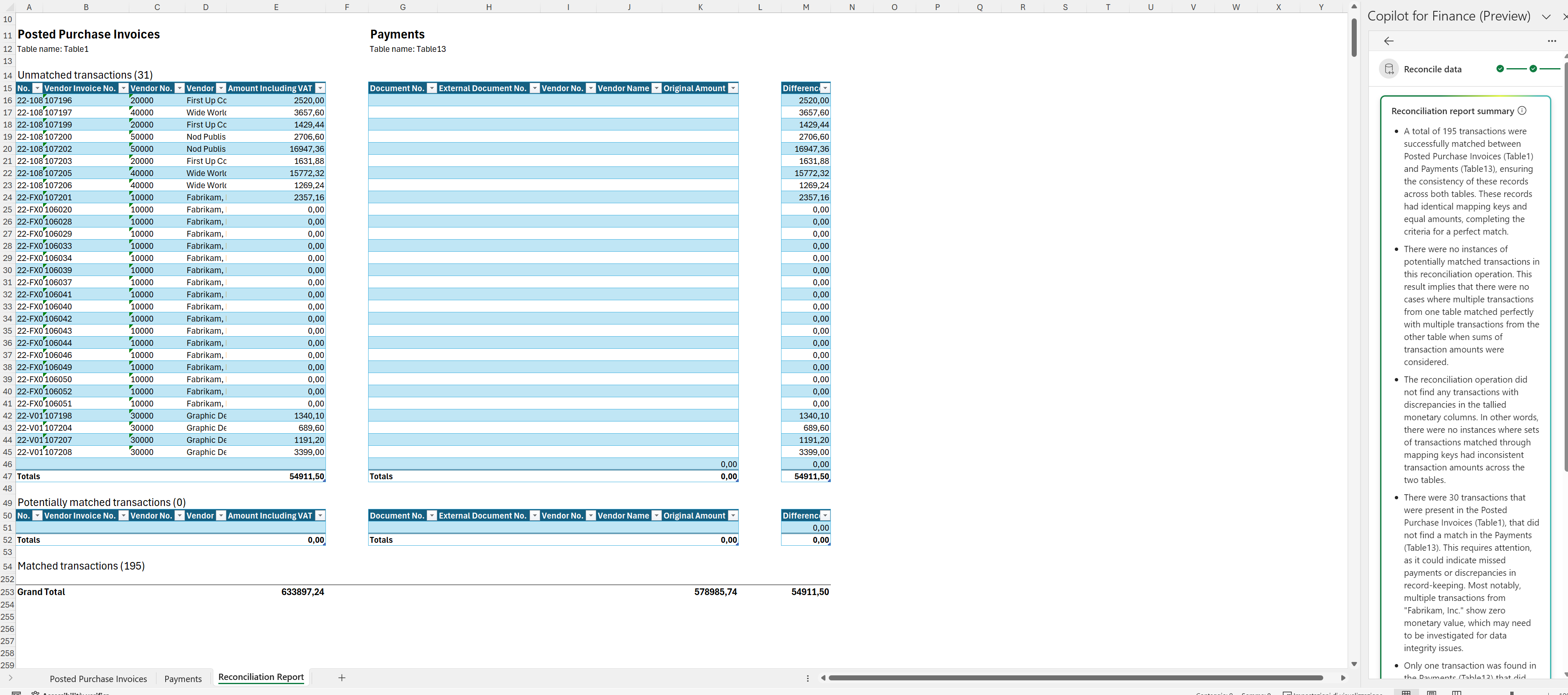Viewport: 1568px width, 695px height.
Task: Click vertical scrollbar down arrow of sheet
Action: click(1354, 664)
